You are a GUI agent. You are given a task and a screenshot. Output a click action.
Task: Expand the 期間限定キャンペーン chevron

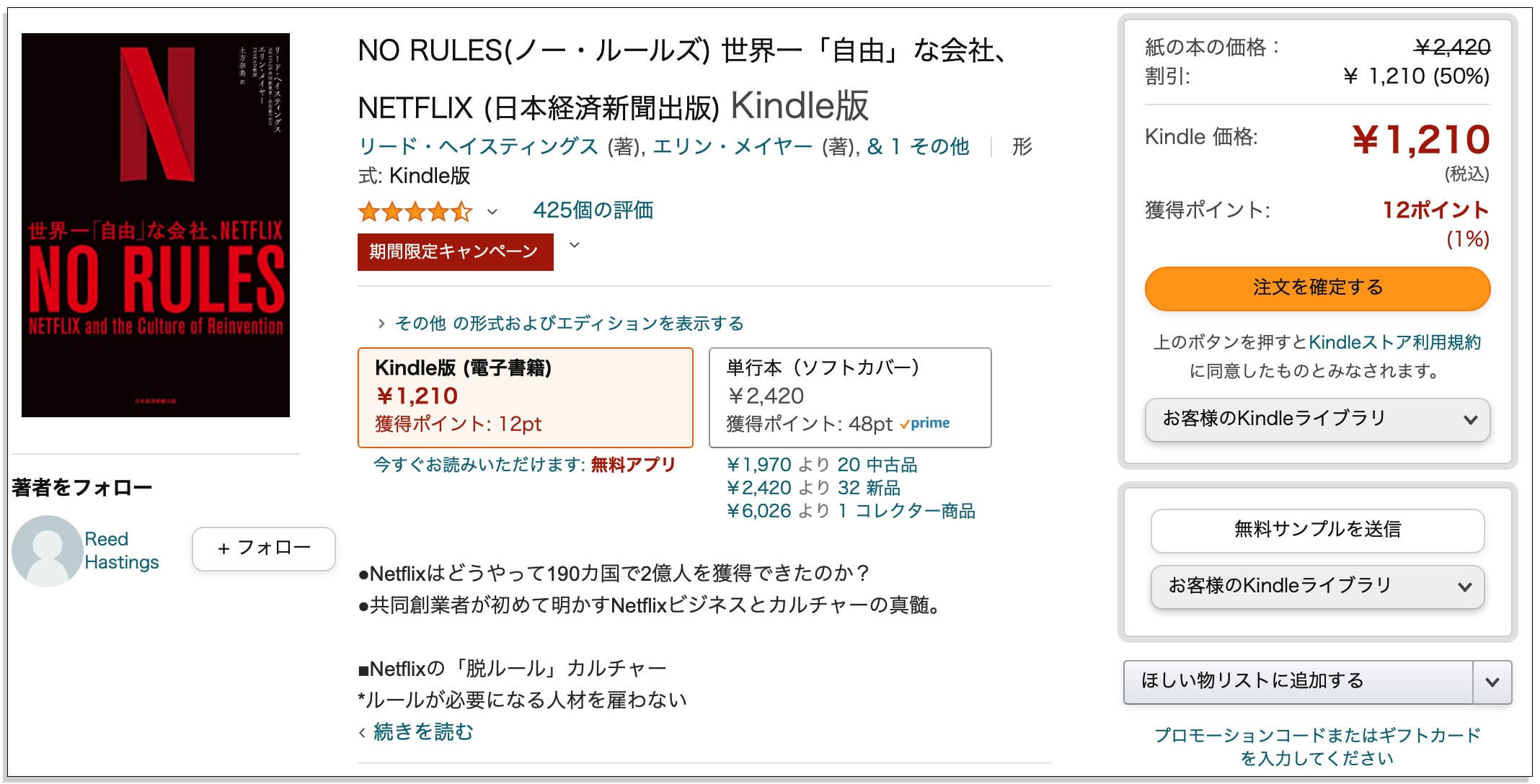pos(575,245)
